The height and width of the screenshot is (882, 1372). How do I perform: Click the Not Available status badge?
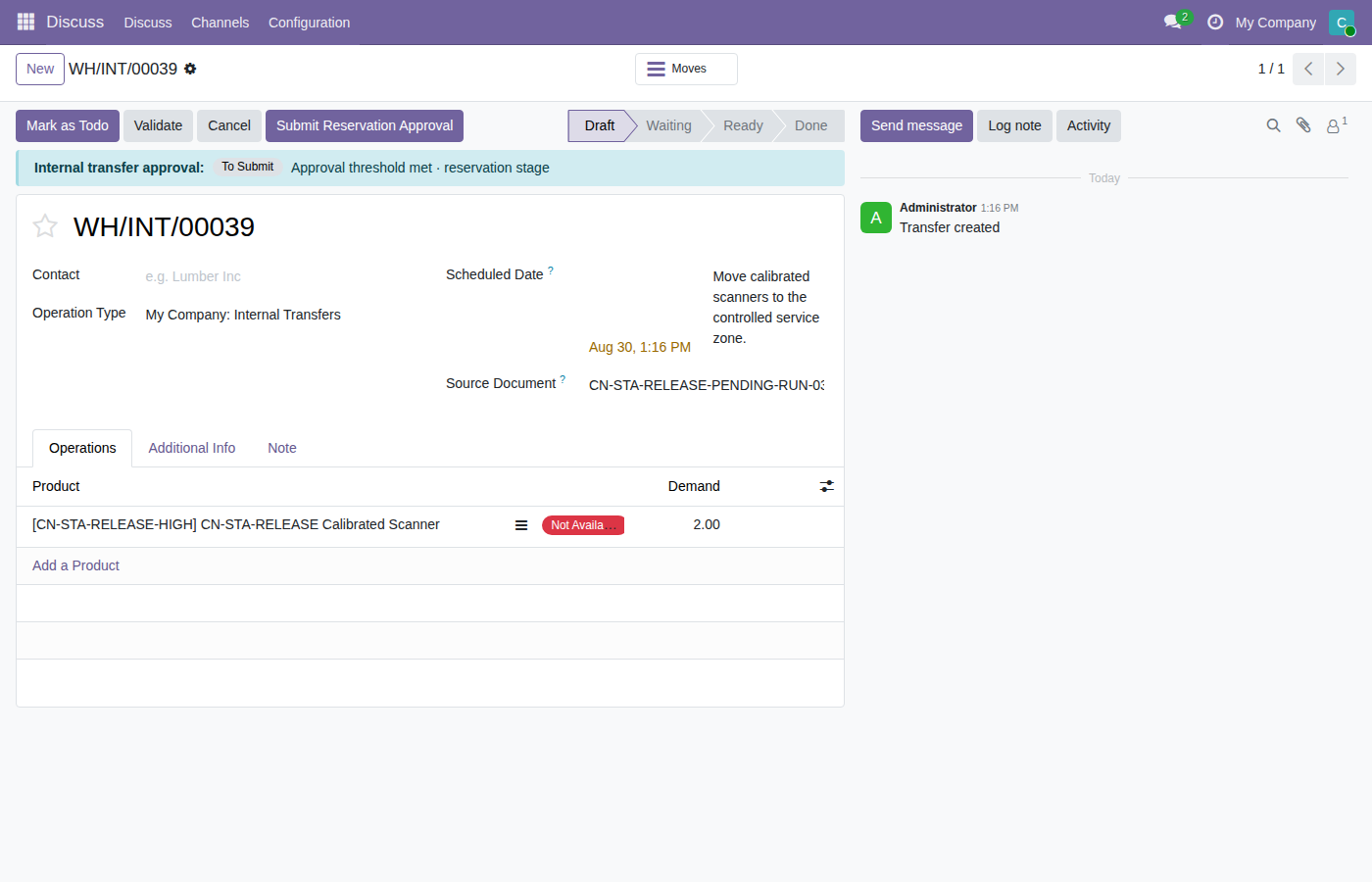click(x=583, y=525)
